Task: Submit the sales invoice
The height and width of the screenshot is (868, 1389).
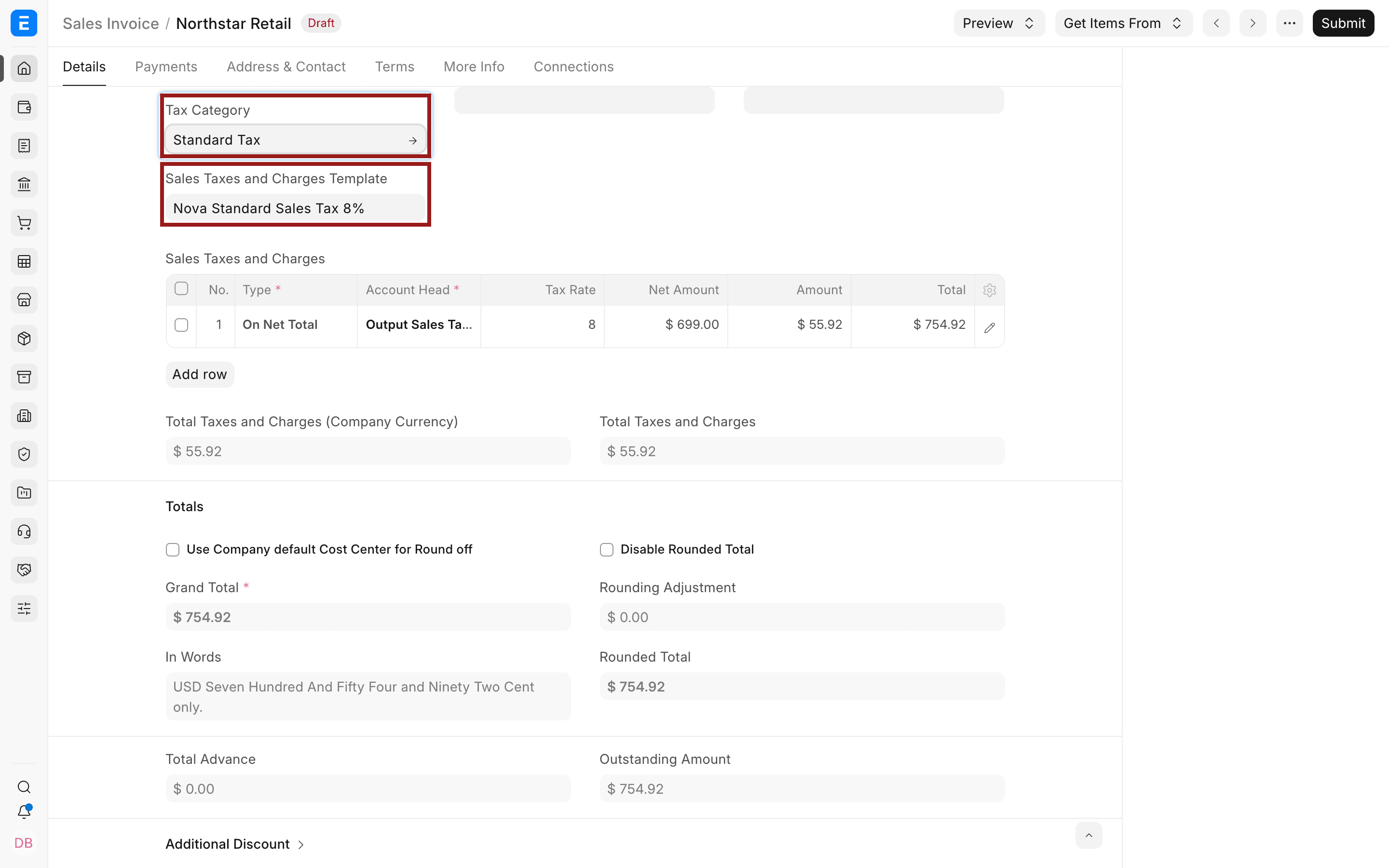Action: click(x=1343, y=23)
